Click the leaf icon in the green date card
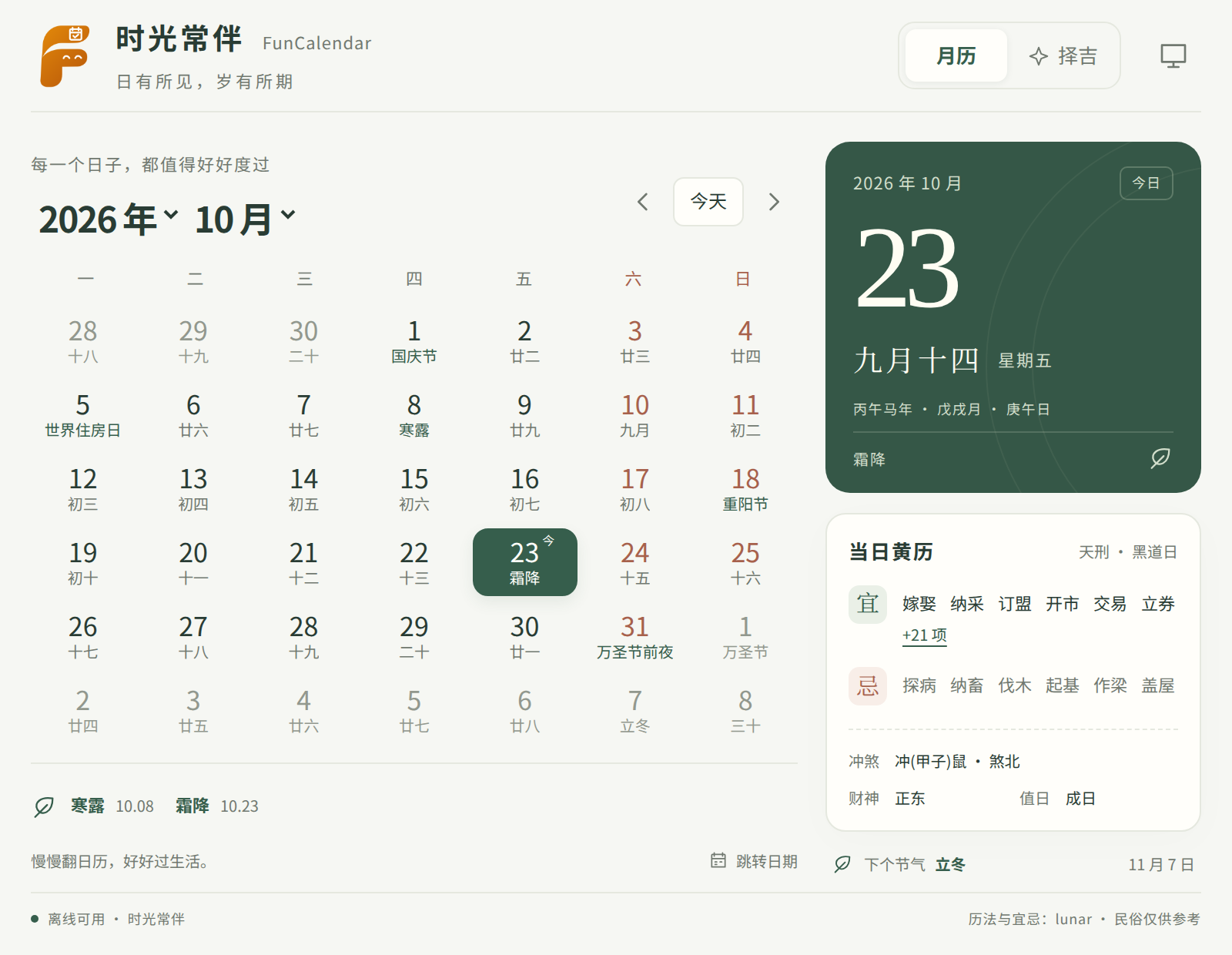 click(x=1160, y=458)
